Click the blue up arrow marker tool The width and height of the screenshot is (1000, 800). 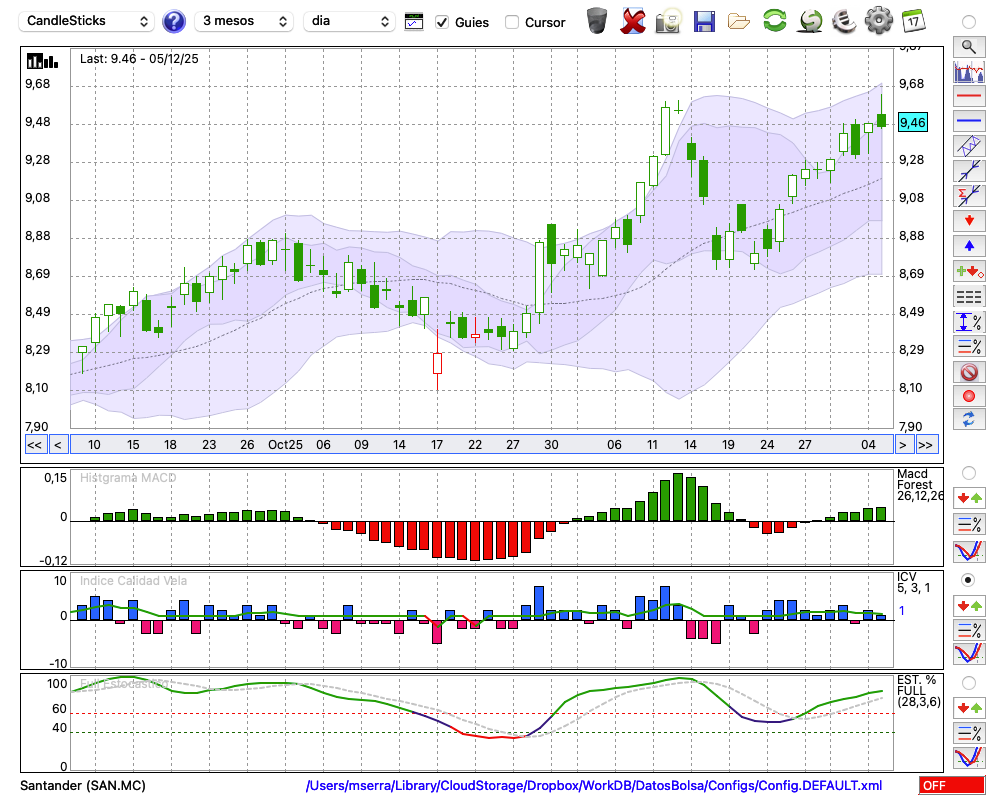[968, 246]
